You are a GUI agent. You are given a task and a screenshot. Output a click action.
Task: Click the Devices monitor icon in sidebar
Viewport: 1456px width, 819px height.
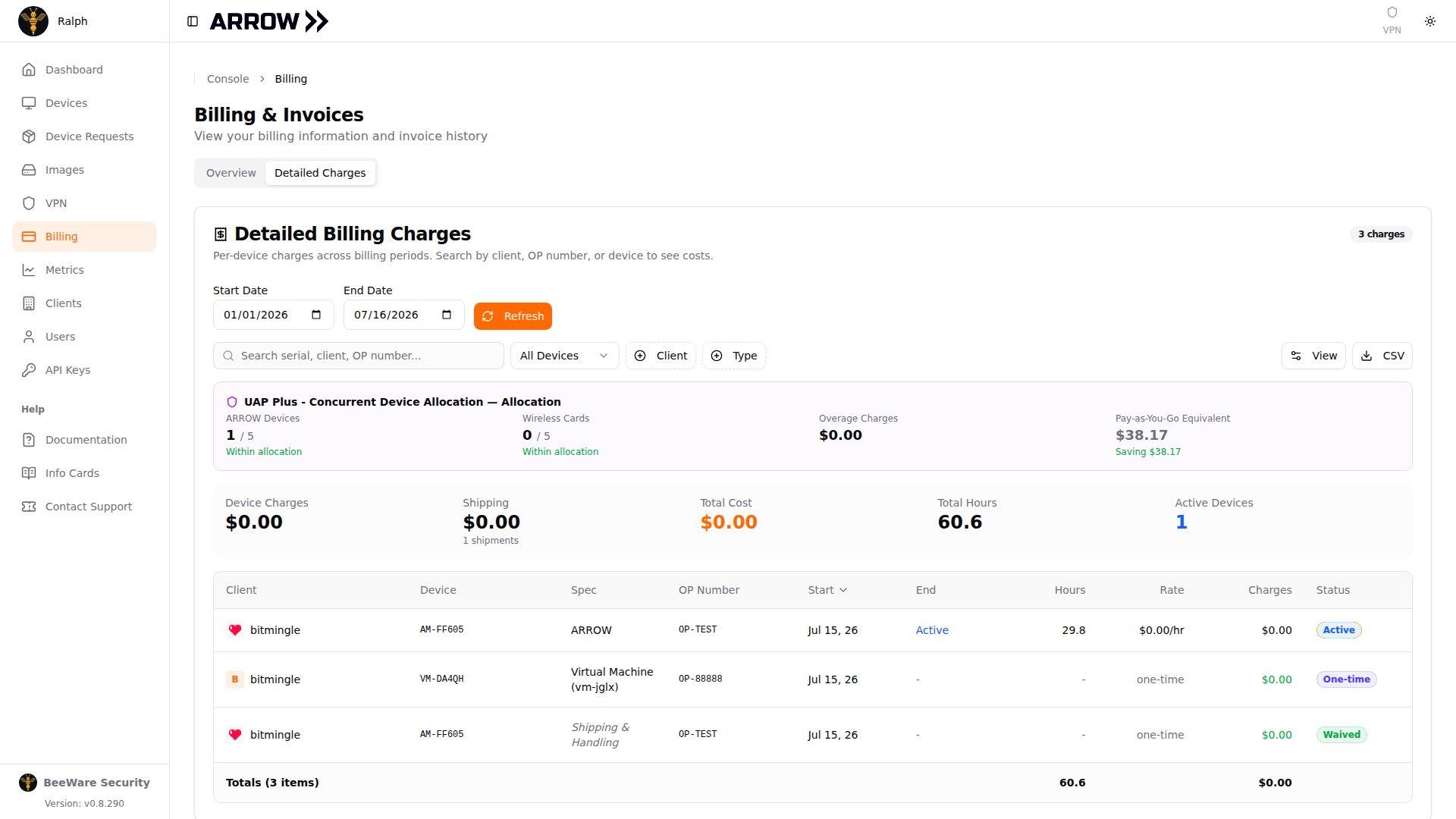pos(29,103)
